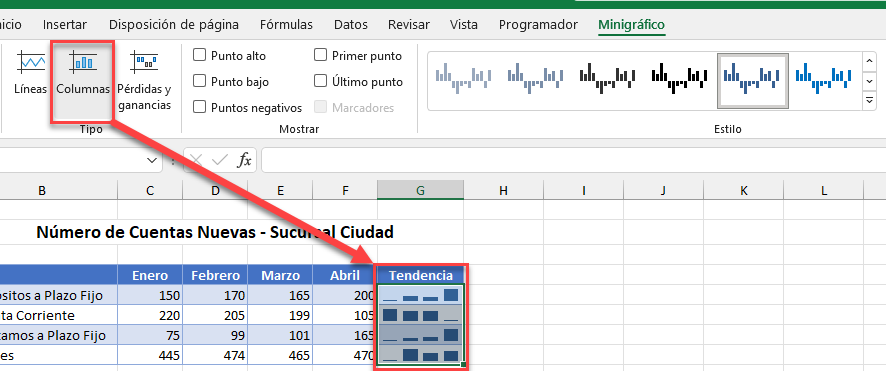
Task: Open the Disposición de página tab
Action: (x=174, y=25)
